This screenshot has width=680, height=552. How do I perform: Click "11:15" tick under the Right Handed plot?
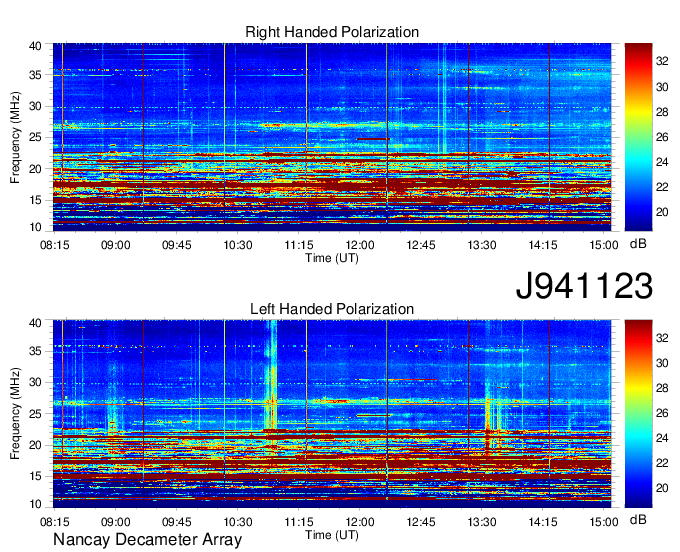[299, 245]
